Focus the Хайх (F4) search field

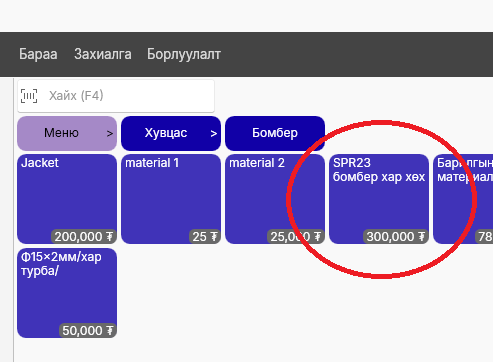pyautogui.click(x=116, y=96)
